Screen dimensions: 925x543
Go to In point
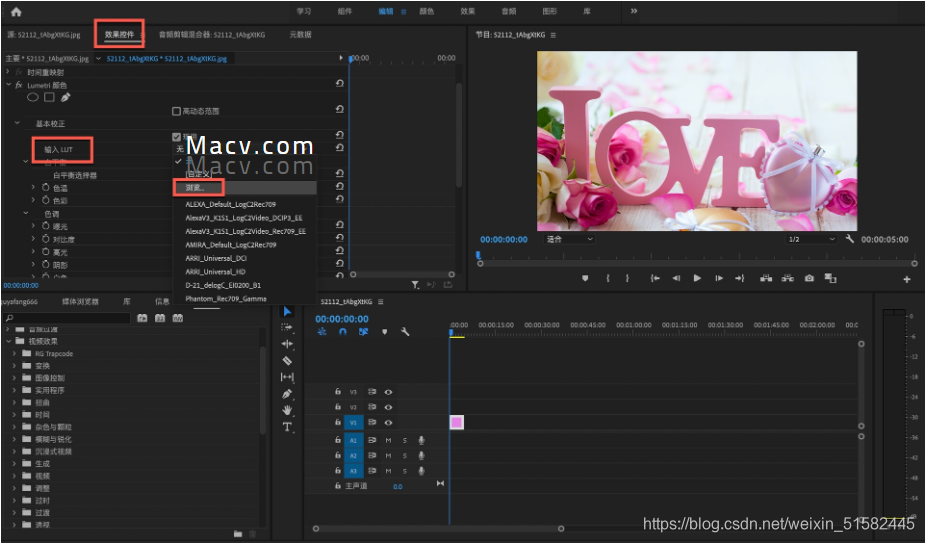(655, 278)
